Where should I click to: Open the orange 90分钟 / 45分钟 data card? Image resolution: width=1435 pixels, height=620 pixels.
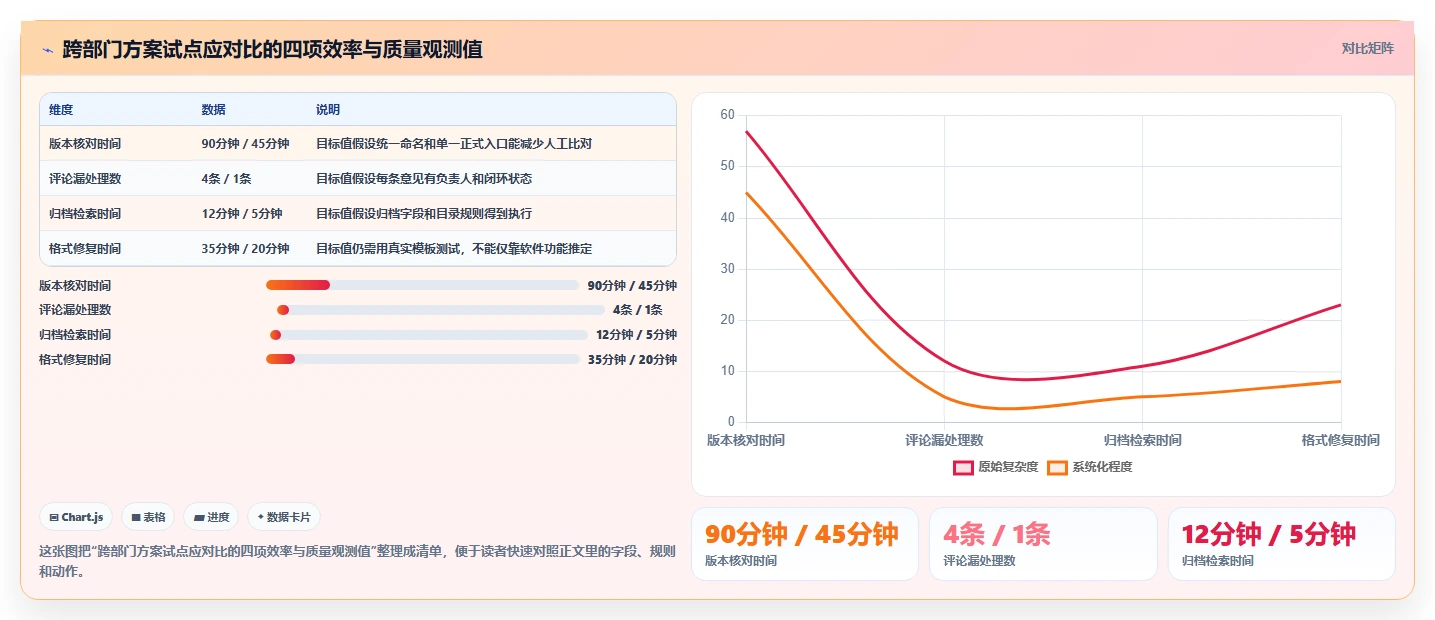805,544
